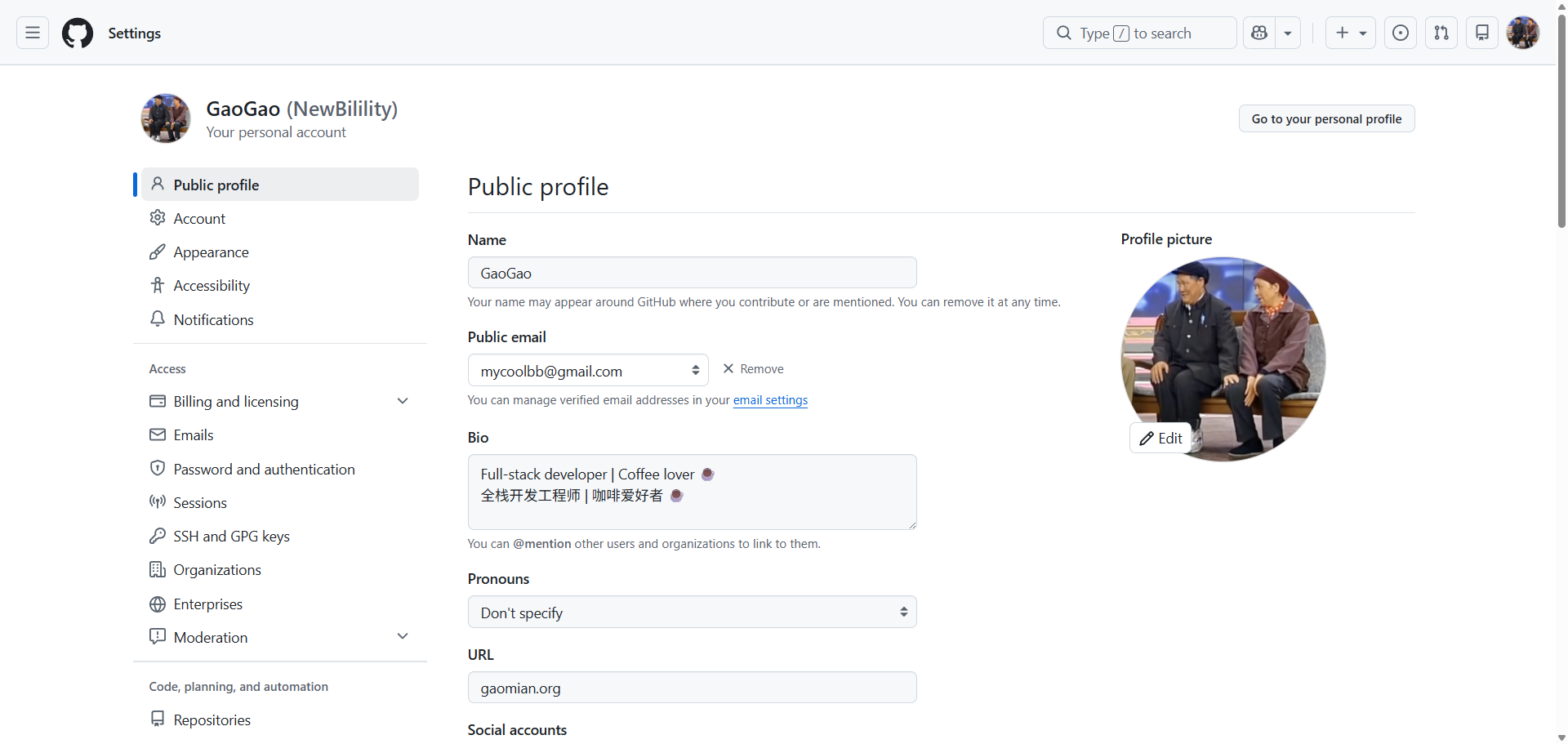1568x744 pixels.
Task: Click into the Name field with GaoGao
Action: click(693, 273)
